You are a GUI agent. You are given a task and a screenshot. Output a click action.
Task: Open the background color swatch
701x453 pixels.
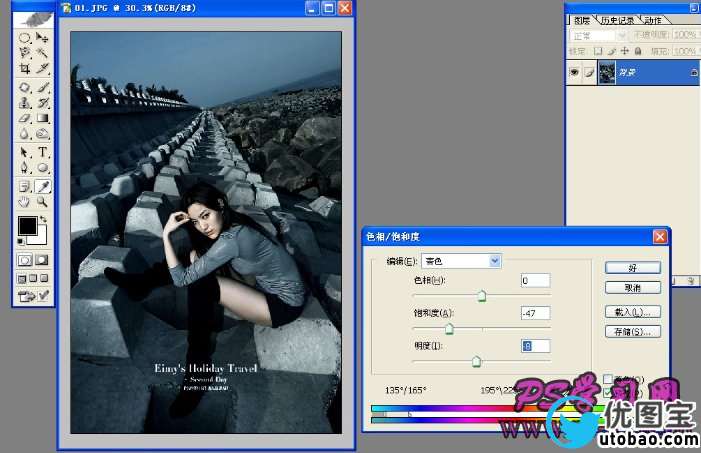pos(40,239)
